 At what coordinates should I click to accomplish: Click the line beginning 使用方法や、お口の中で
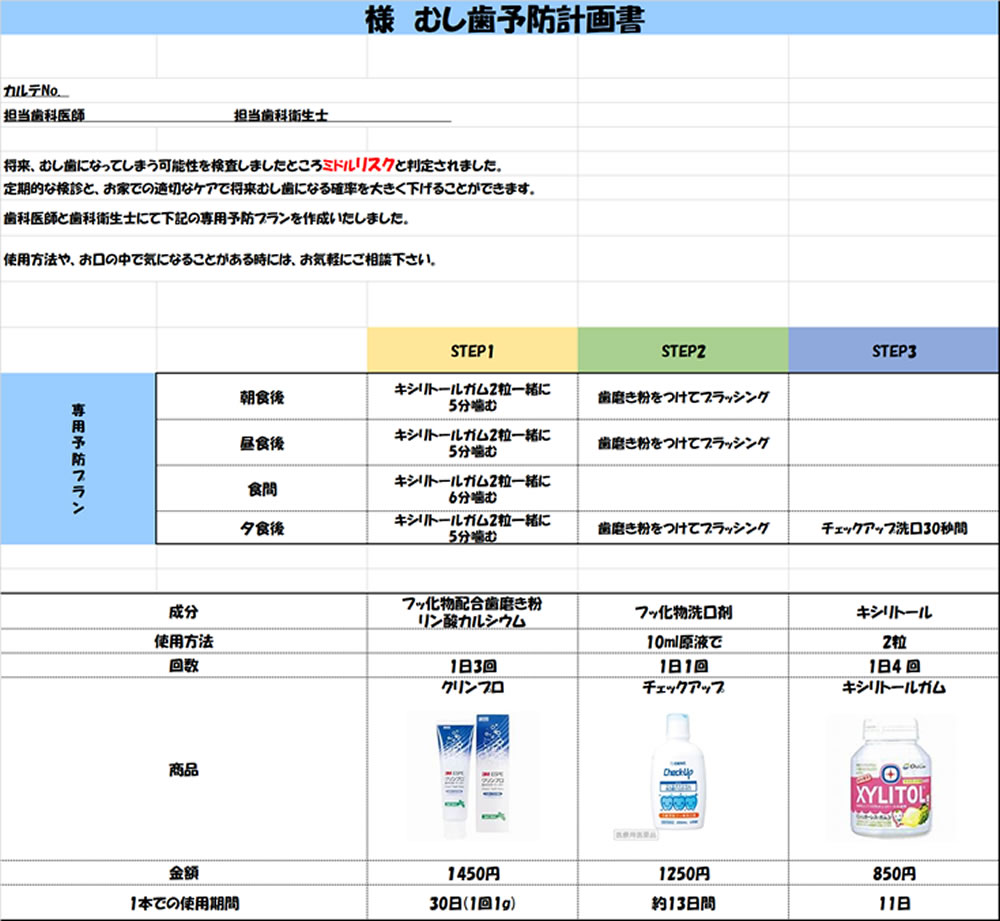(219, 260)
